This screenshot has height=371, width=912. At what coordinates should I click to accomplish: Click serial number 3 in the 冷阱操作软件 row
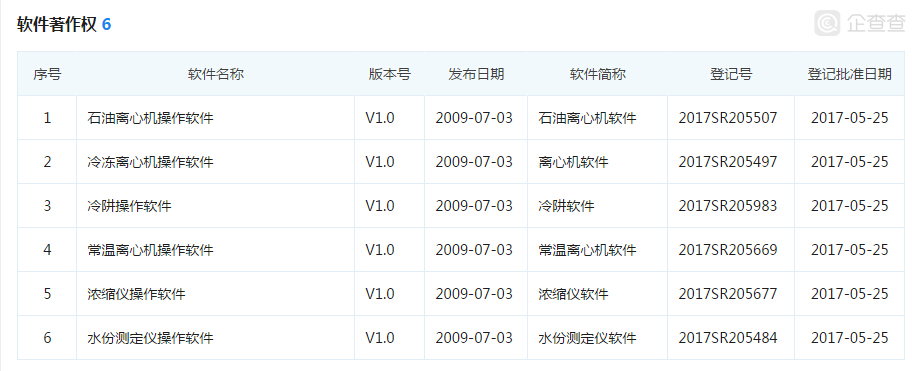point(47,206)
